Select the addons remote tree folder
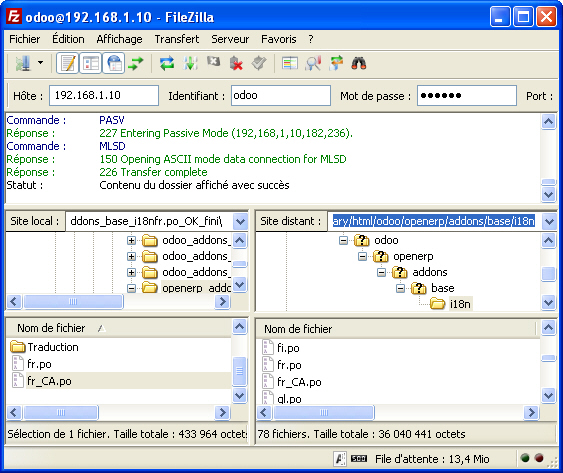Screen dimensions: 563x473 (429, 272)
